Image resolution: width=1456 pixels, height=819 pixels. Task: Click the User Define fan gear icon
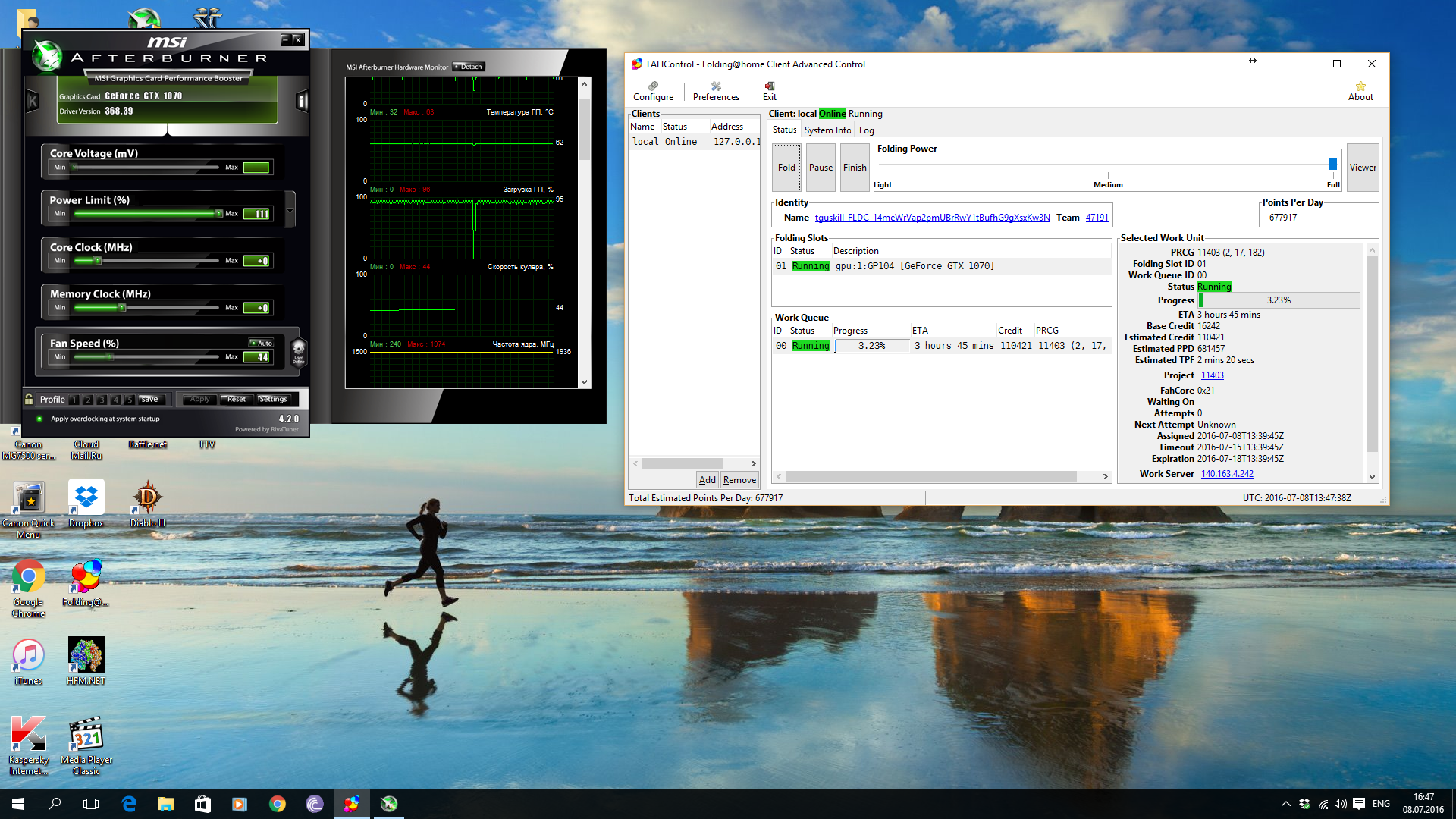point(298,352)
